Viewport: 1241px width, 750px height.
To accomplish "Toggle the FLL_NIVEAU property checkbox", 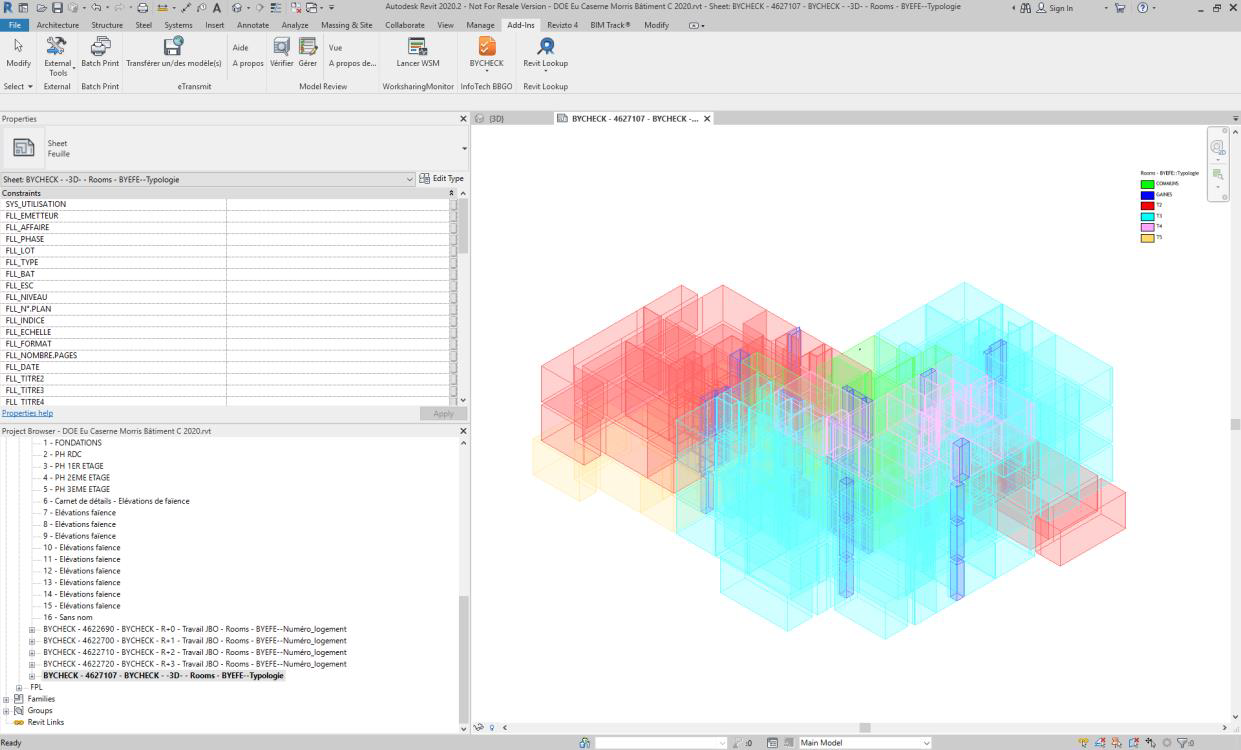I will coord(453,297).
